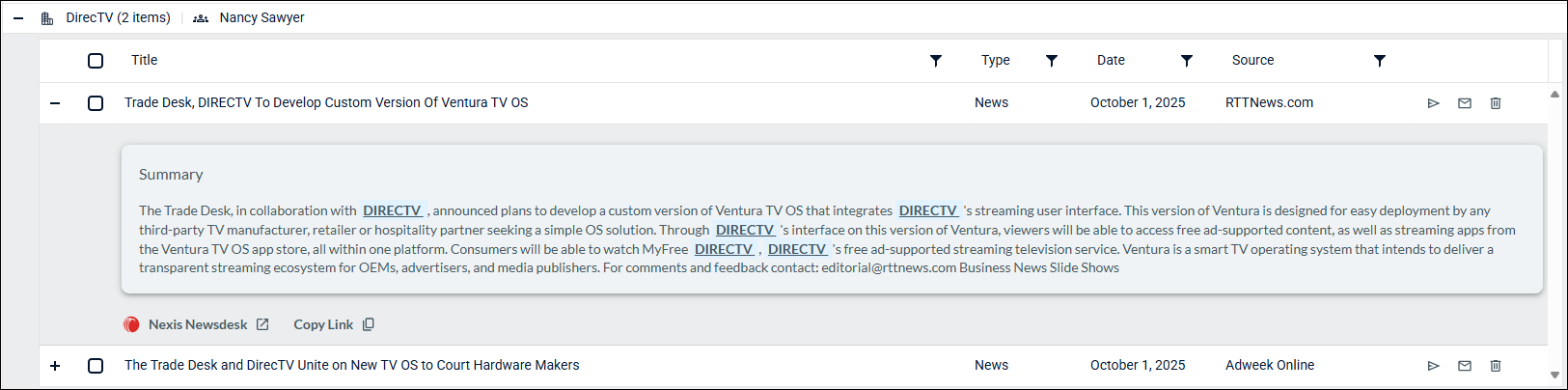Open the Date column filter
Image resolution: width=1568 pixels, height=390 pixels.
pyautogui.click(x=1187, y=61)
